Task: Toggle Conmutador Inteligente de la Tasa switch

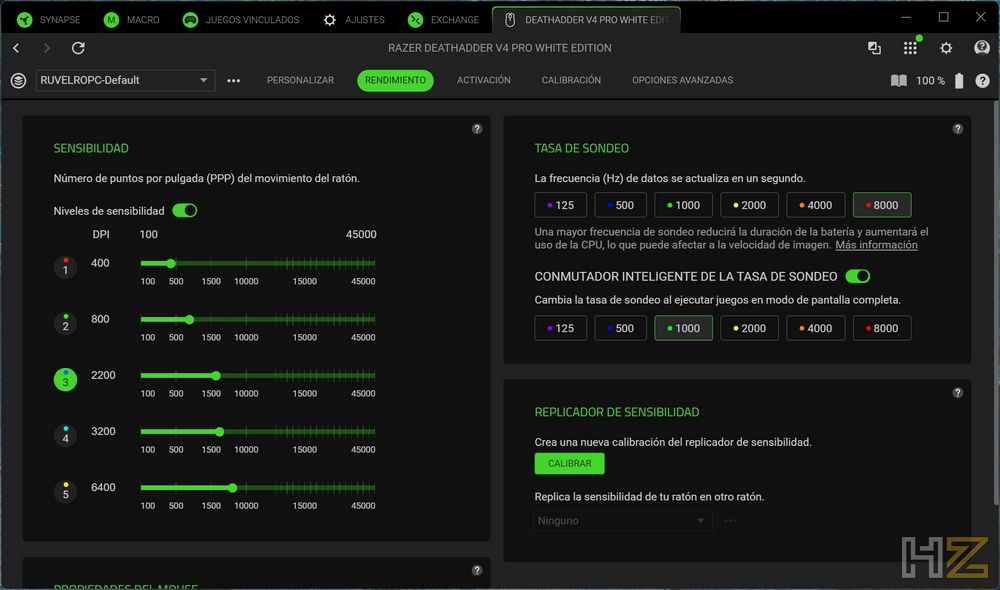Action: click(x=858, y=276)
